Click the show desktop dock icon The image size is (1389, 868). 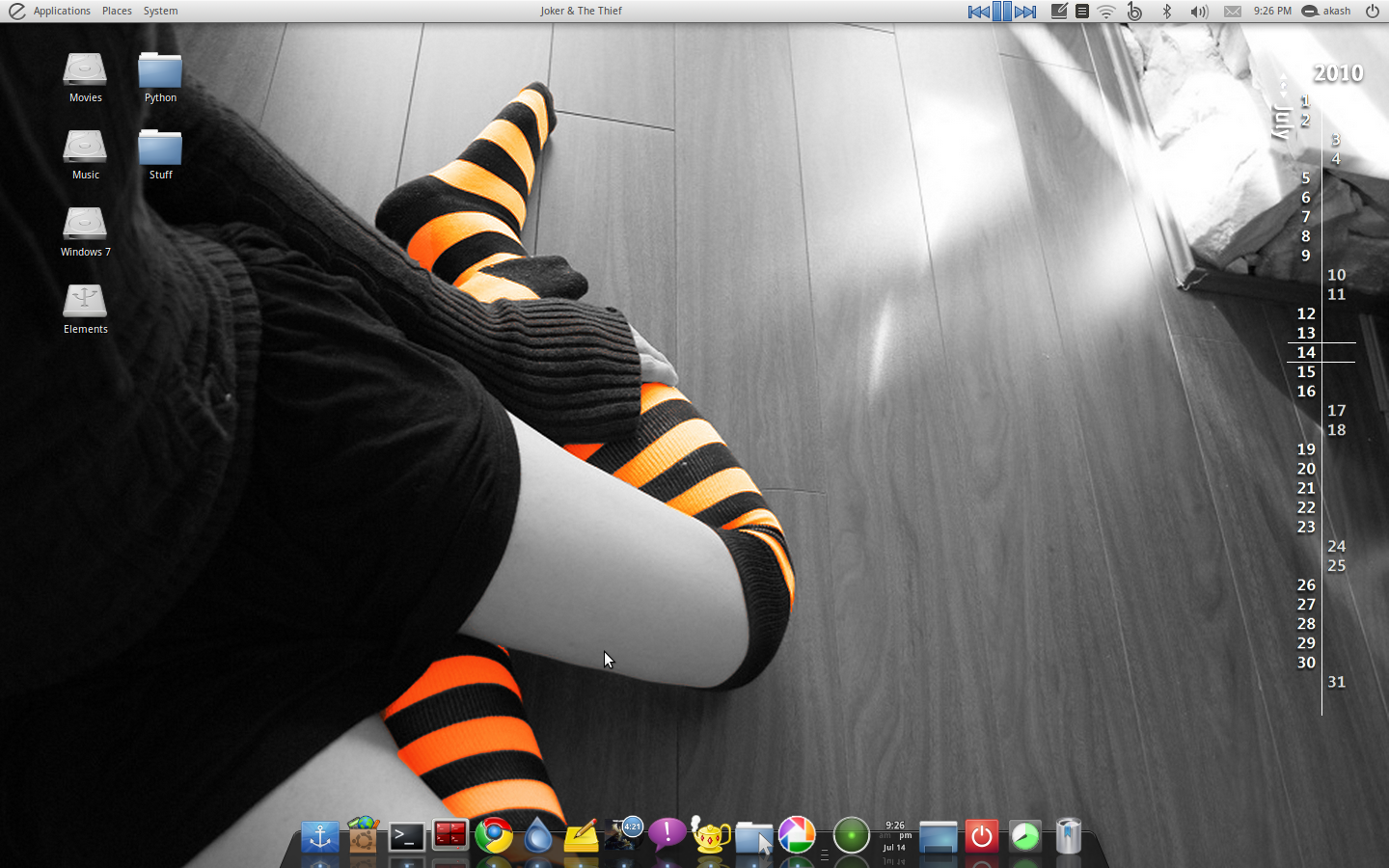938,836
